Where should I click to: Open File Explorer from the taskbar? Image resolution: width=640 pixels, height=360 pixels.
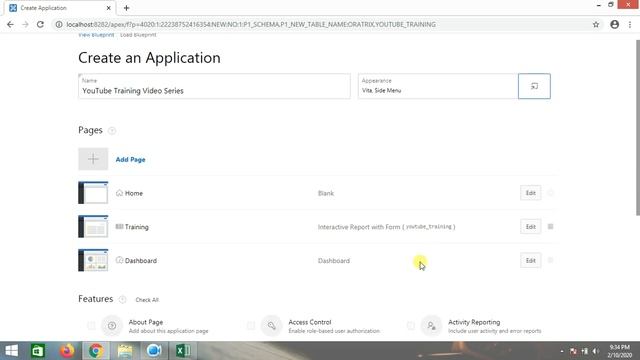(x=125, y=351)
